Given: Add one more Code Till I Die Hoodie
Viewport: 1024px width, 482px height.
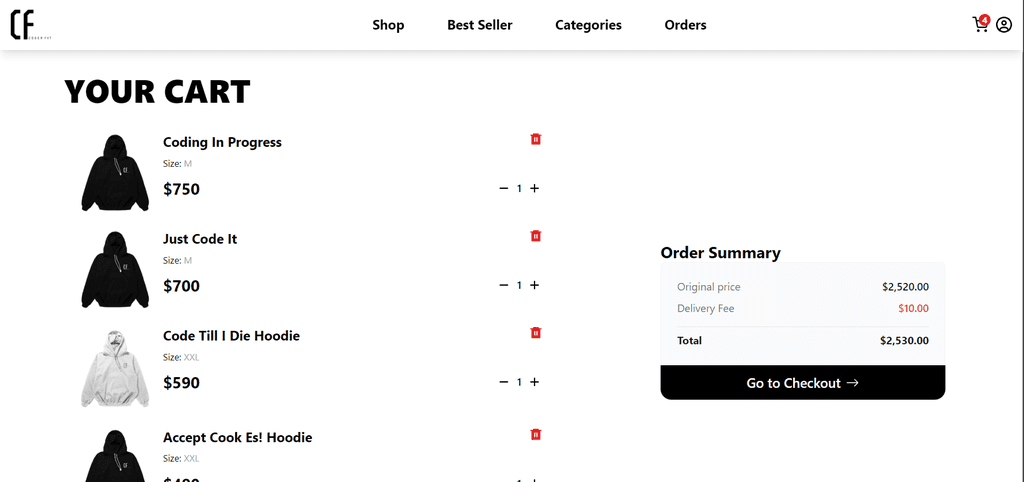Looking at the screenshot, I should (x=534, y=381).
